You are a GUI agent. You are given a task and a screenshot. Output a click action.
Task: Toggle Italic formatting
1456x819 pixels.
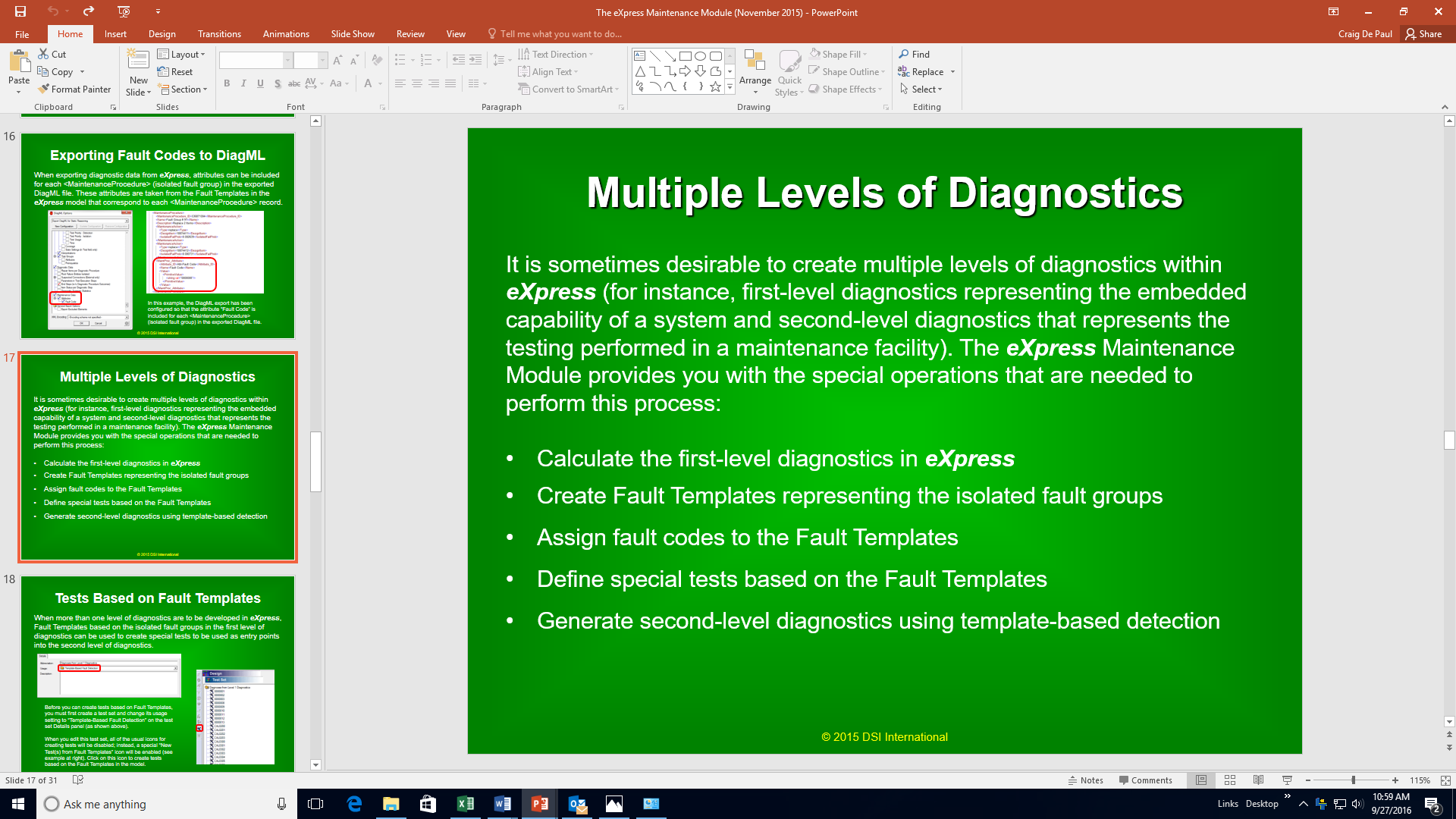243,83
